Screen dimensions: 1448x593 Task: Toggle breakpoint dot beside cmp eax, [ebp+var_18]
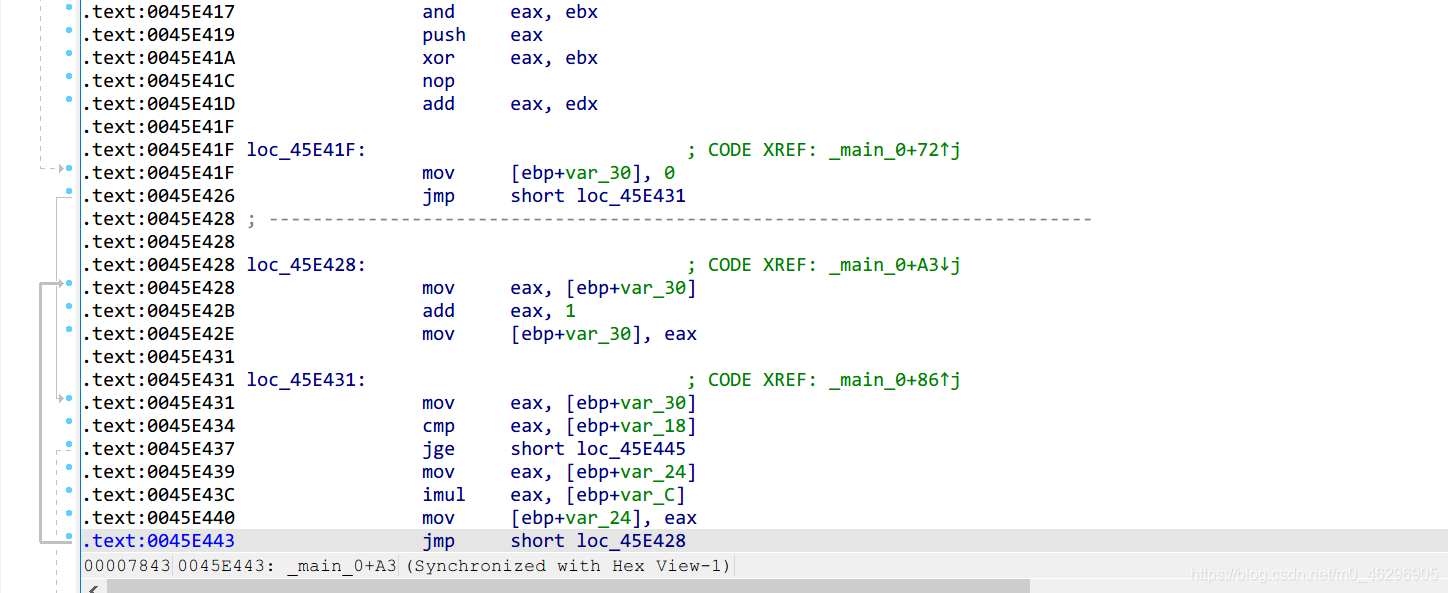(x=69, y=423)
